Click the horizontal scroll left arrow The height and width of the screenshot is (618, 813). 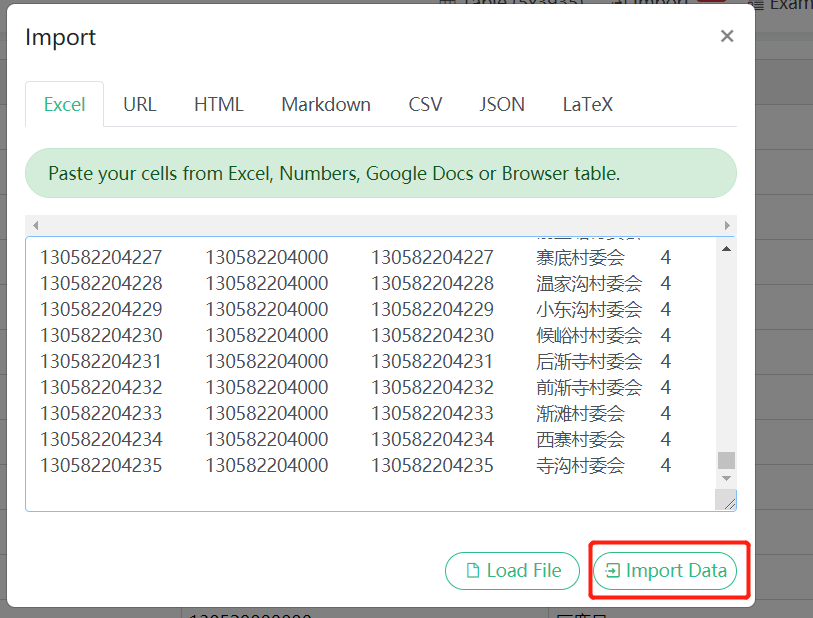(x=35, y=226)
